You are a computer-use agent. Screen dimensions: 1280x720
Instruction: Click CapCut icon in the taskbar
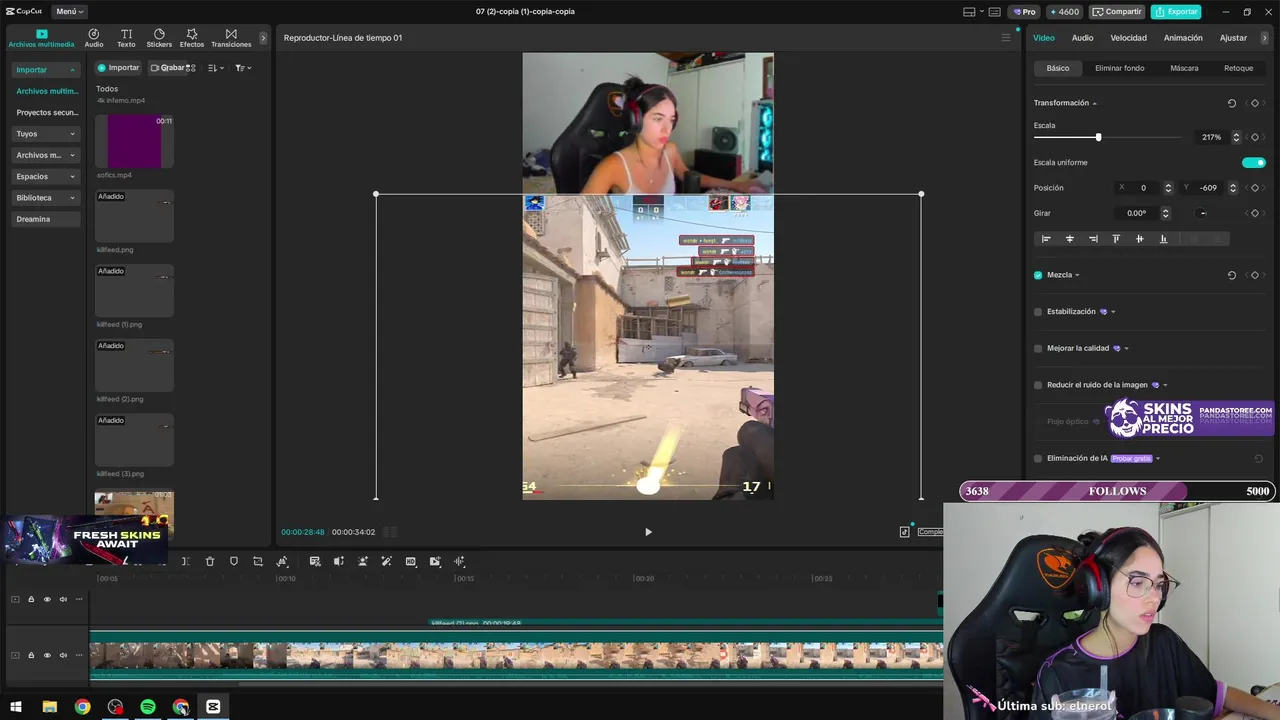213,707
